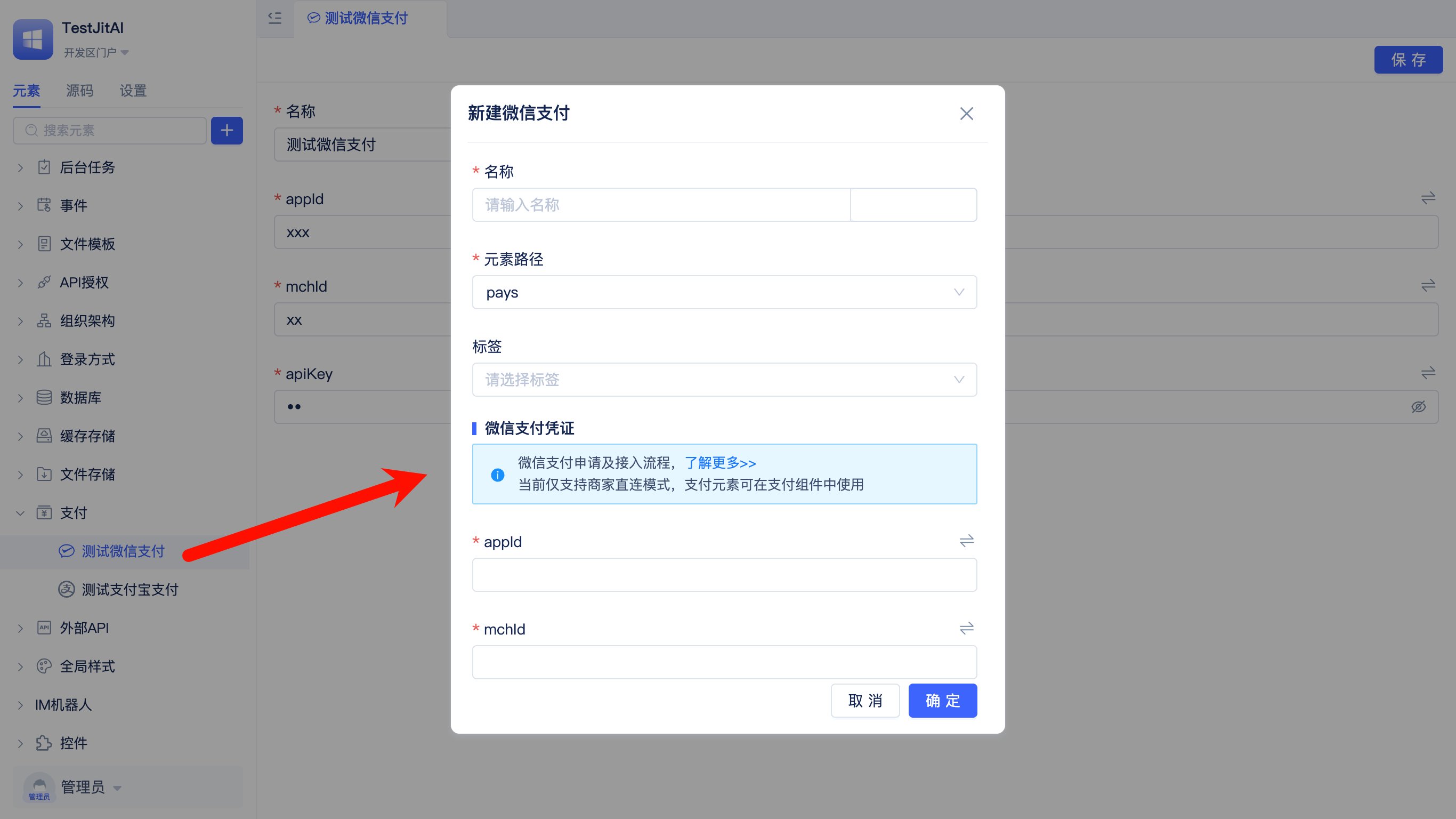
Task: Click the swap icon next to dialog appId
Action: click(967, 541)
